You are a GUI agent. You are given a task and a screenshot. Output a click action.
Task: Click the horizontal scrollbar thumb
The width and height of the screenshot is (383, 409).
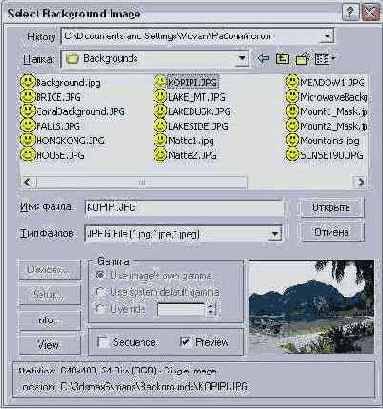click(142, 182)
